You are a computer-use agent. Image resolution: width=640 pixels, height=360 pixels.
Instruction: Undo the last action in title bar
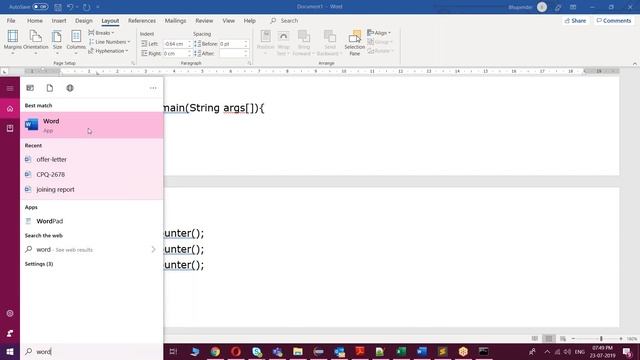70,7
